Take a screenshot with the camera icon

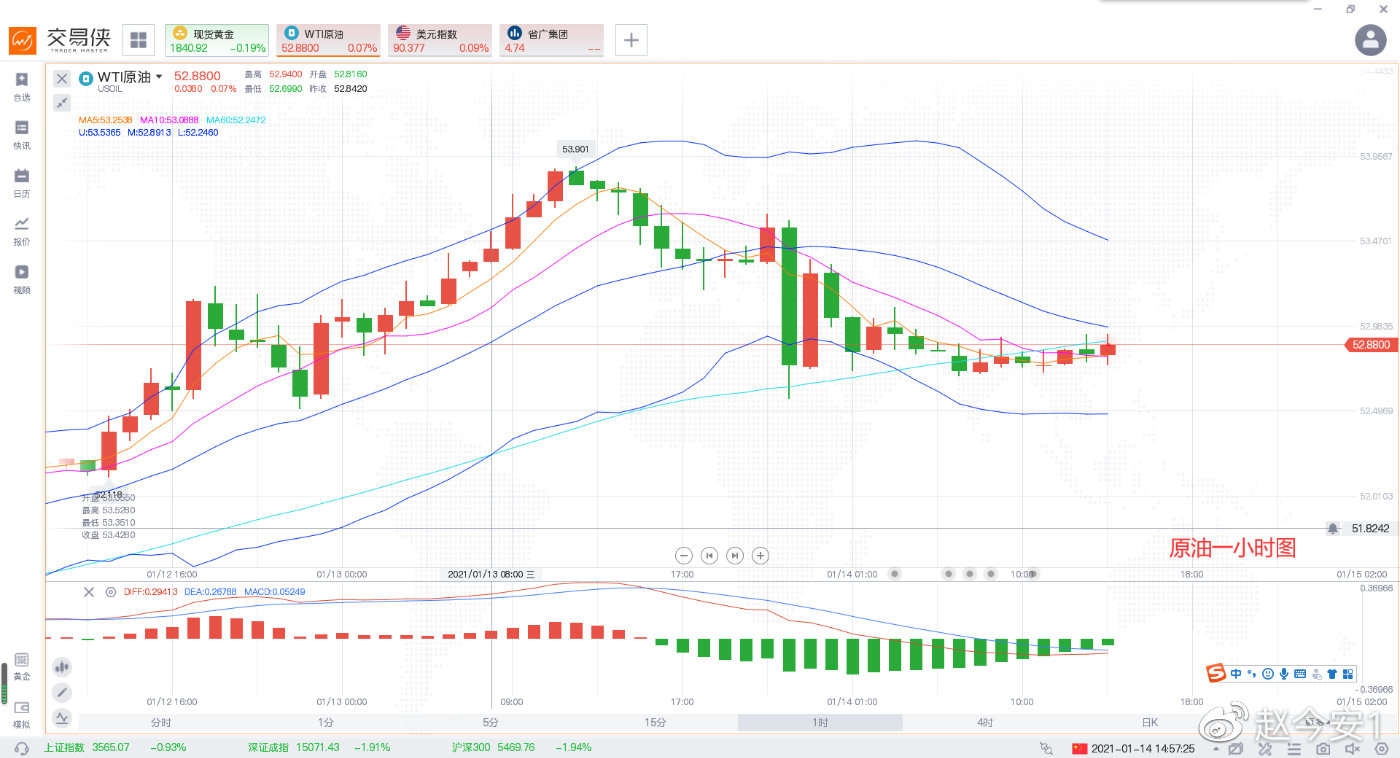click(1323, 748)
